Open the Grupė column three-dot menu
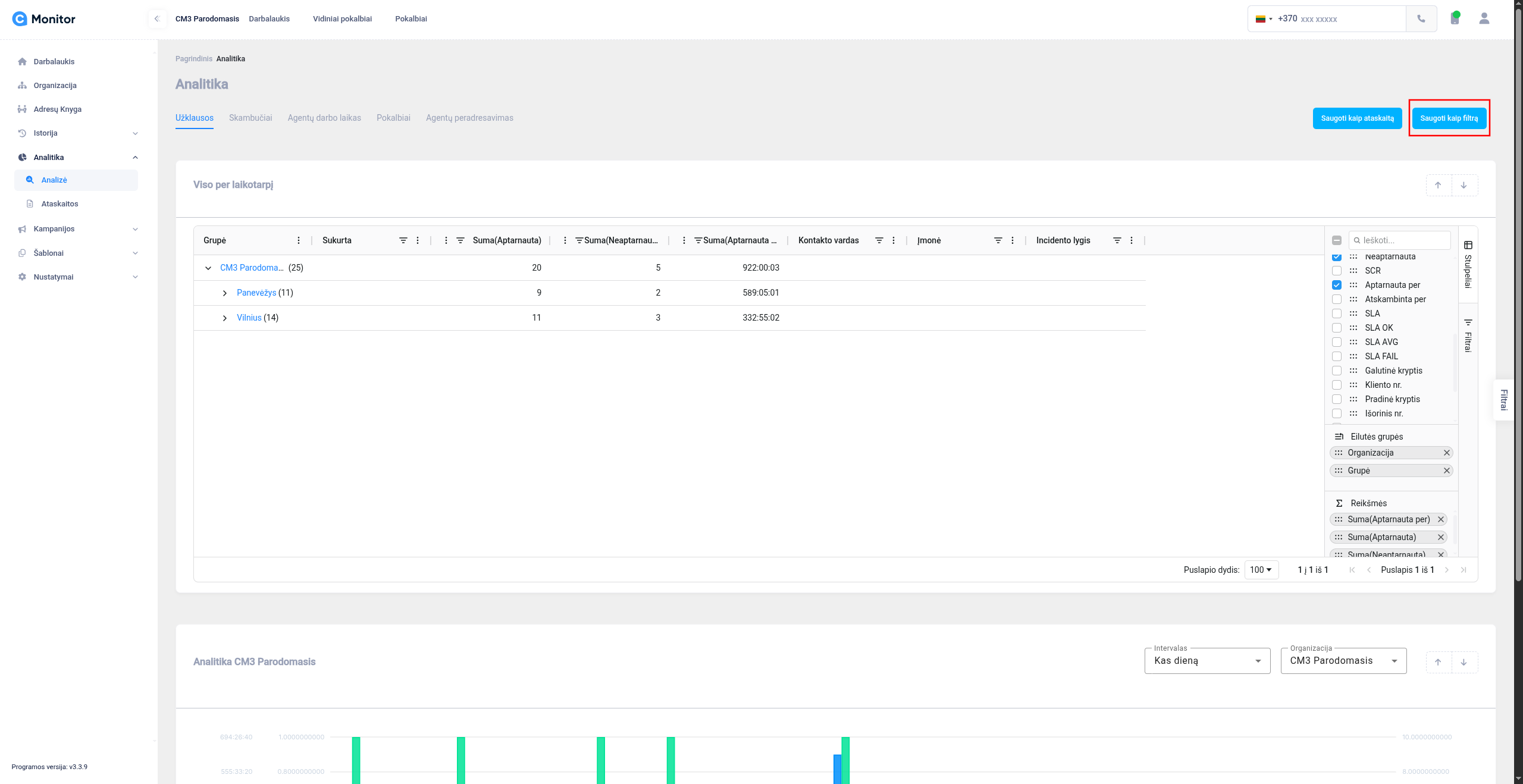 coord(299,240)
